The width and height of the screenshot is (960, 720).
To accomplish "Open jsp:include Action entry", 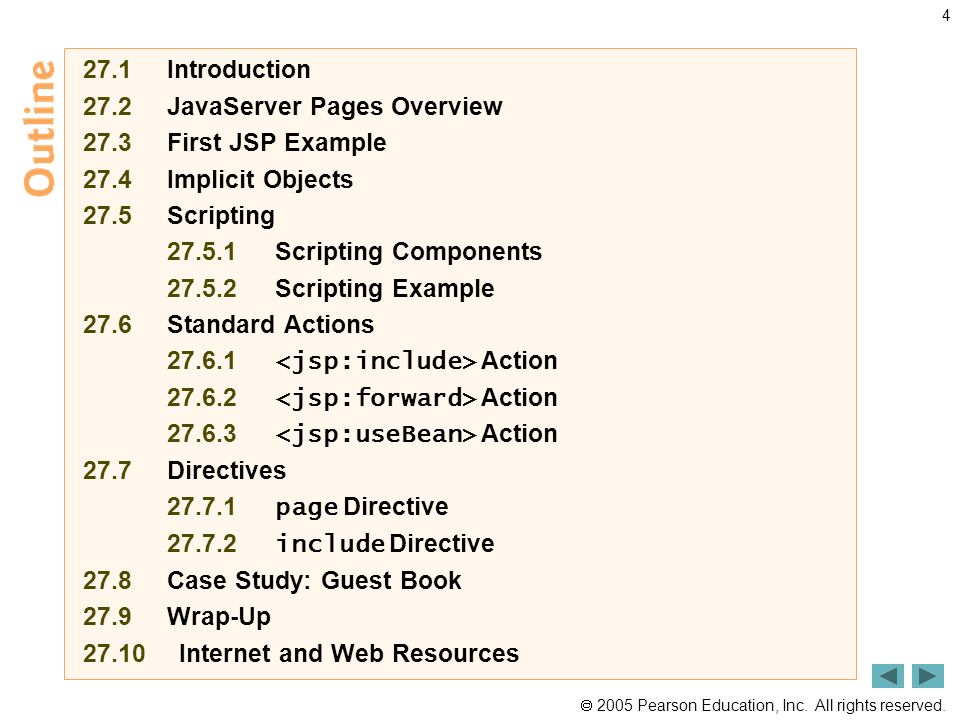I will pos(362,361).
